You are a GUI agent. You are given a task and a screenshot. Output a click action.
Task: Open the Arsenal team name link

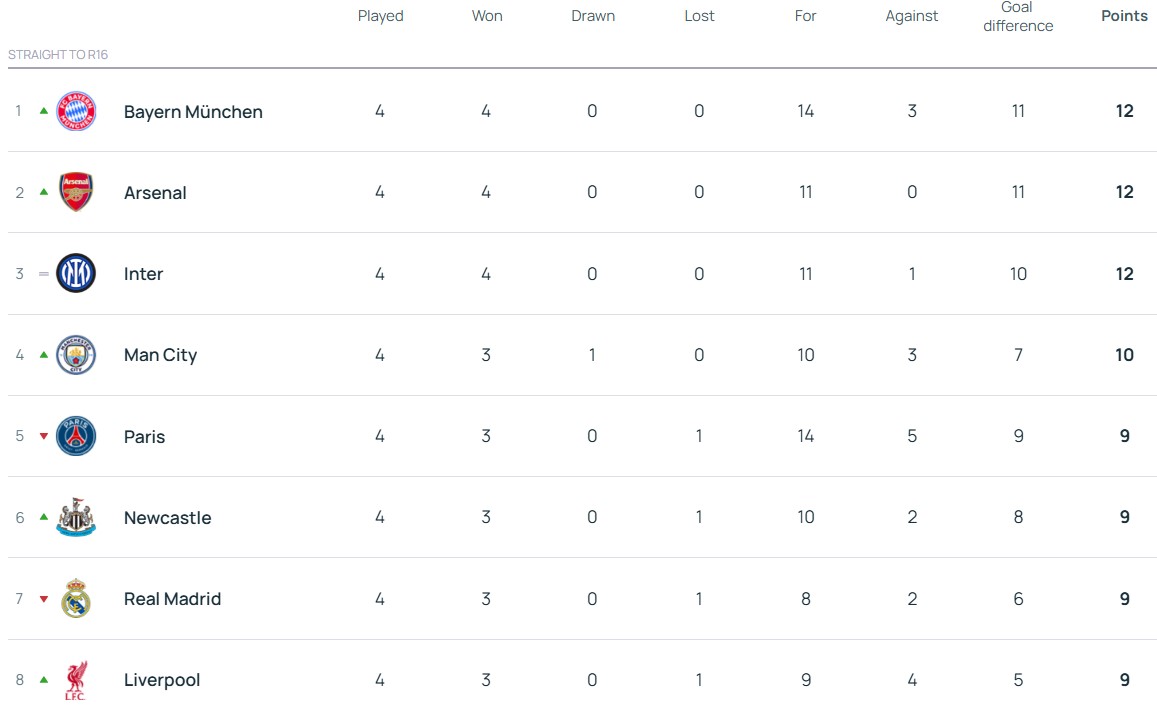point(155,193)
